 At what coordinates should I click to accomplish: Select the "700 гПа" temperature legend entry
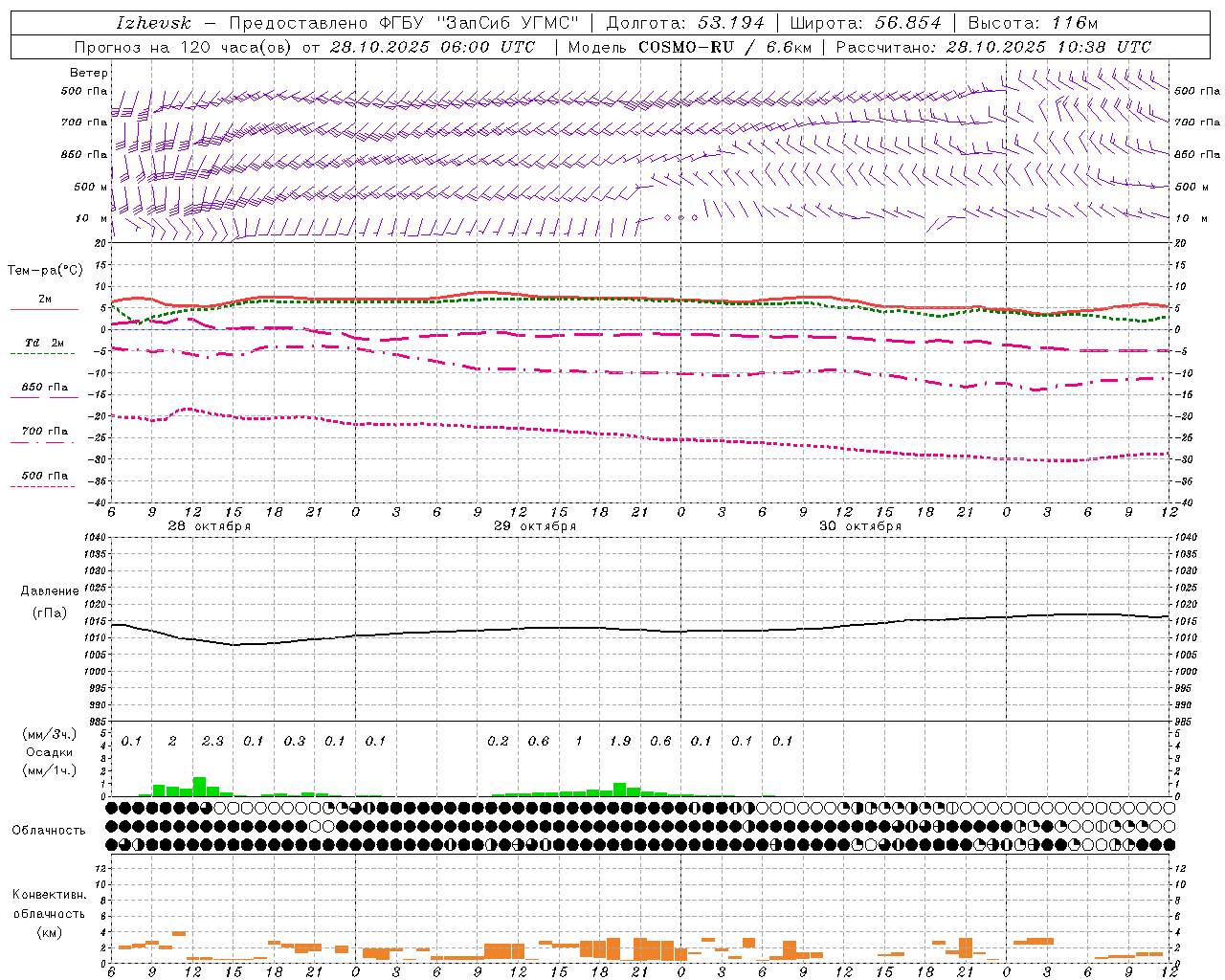[x=45, y=432]
